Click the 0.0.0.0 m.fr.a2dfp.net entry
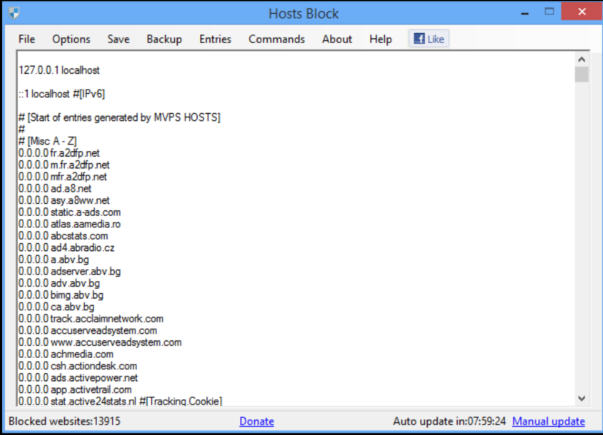Image resolution: width=603 pixels, height=435 pixels. (64, 165)
